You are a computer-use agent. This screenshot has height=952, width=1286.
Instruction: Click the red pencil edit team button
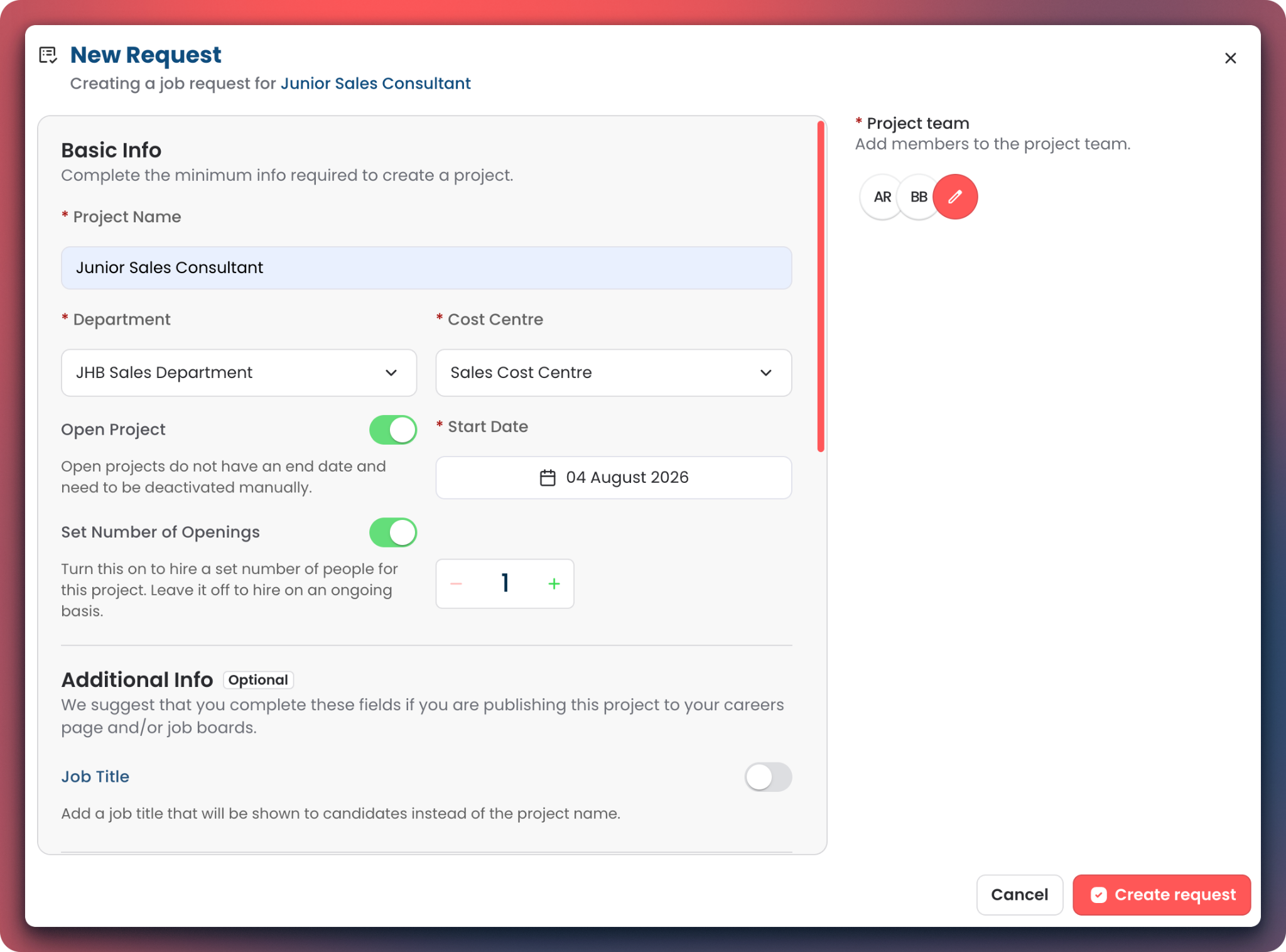(x=954, y=197)
